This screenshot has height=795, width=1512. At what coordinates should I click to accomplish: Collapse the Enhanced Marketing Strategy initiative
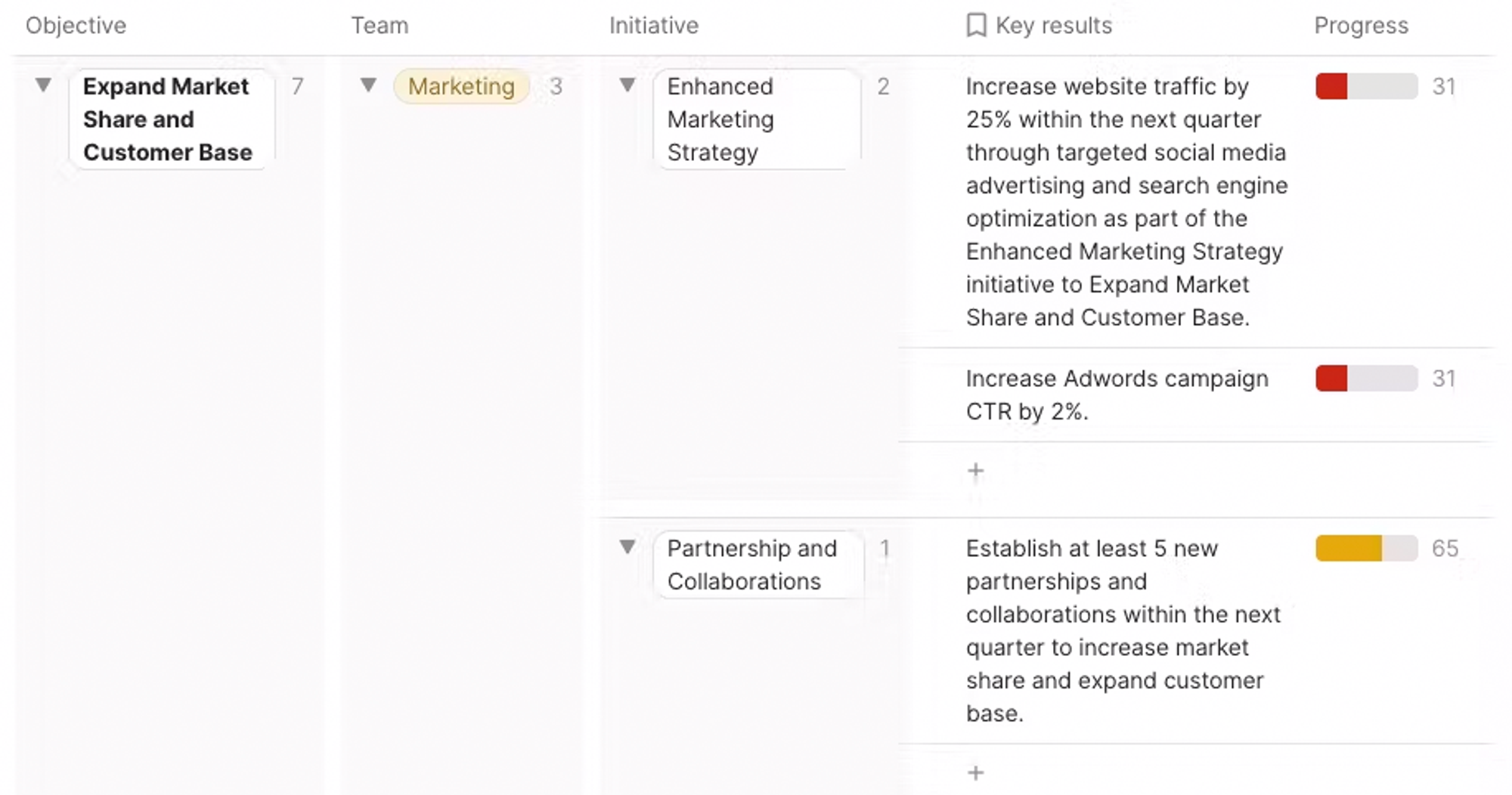pyautogui.click(x=627, y=85)
